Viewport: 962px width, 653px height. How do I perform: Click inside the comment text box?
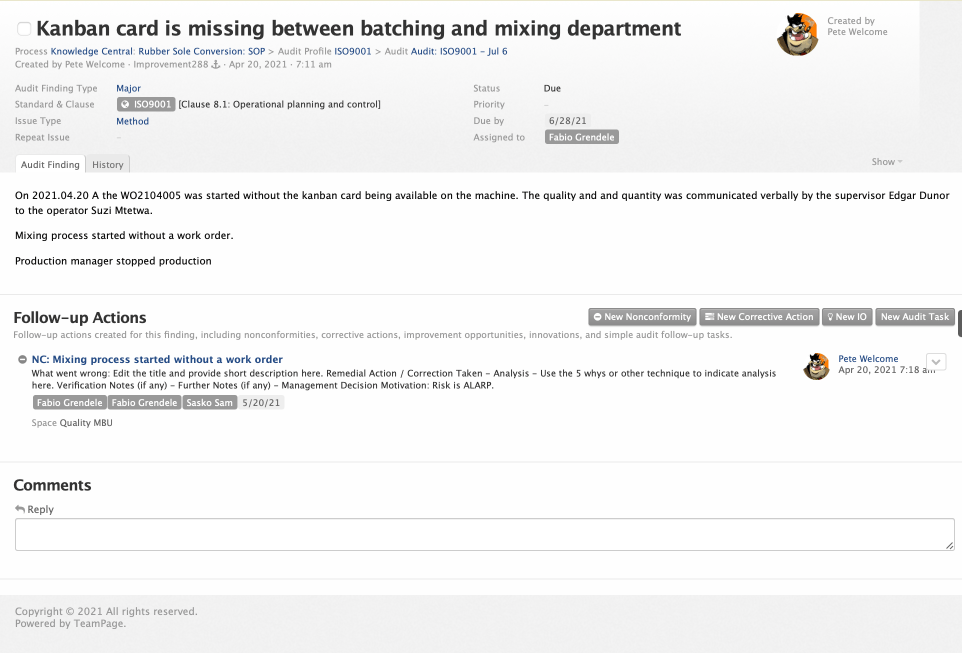pyautogui.click(x=484, y=534)
